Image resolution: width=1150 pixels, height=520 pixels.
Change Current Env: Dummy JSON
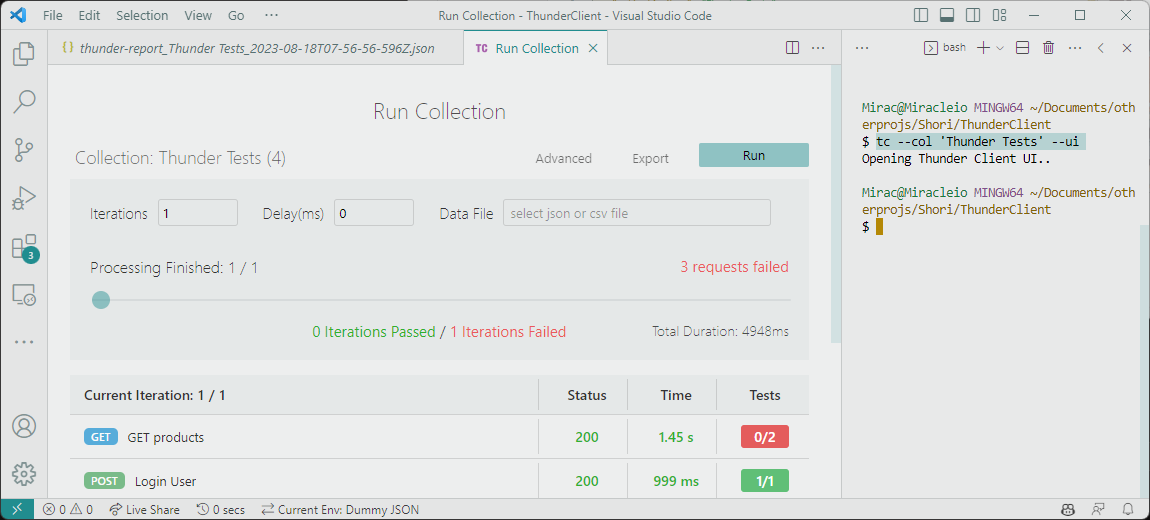pos(340,509)
